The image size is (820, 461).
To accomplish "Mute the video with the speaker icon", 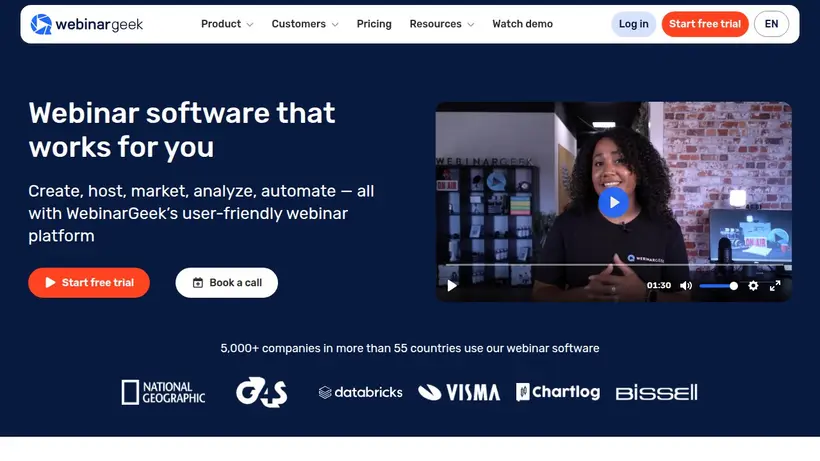I will pos(686,285).
